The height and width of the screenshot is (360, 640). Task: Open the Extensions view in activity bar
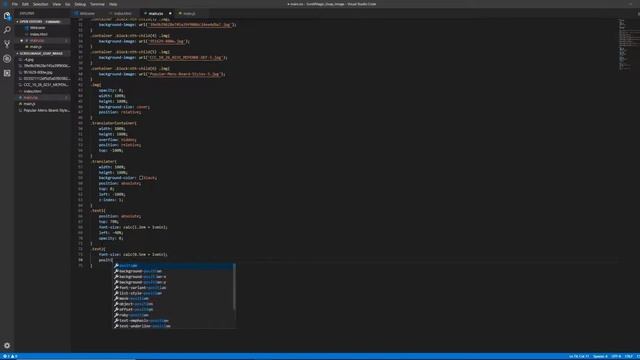point(7,73)
